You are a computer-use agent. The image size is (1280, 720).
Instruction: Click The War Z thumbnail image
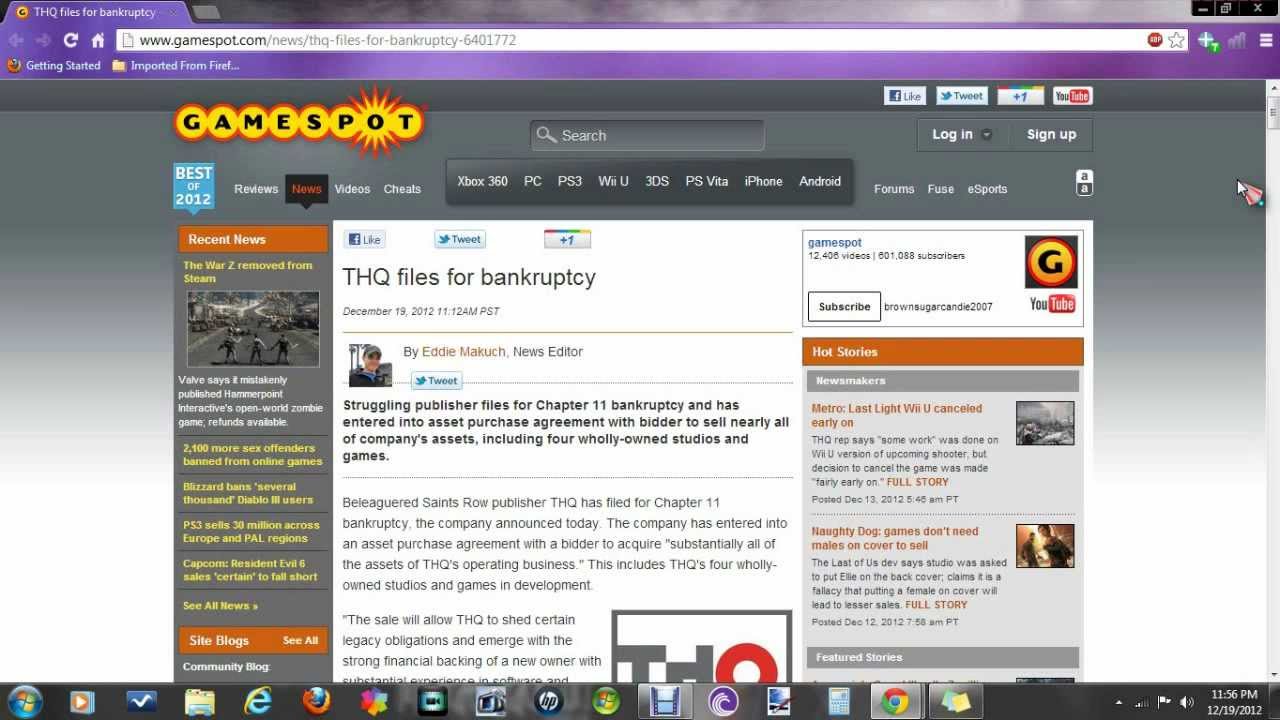[x=253, y=329]
